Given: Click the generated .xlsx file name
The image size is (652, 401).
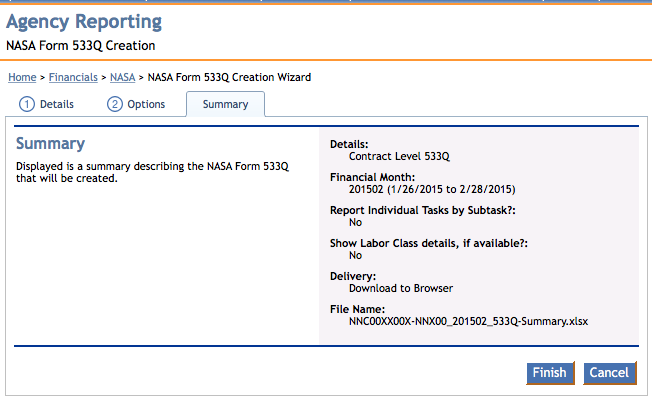Looking at the screenshot, I should (468, 321).
